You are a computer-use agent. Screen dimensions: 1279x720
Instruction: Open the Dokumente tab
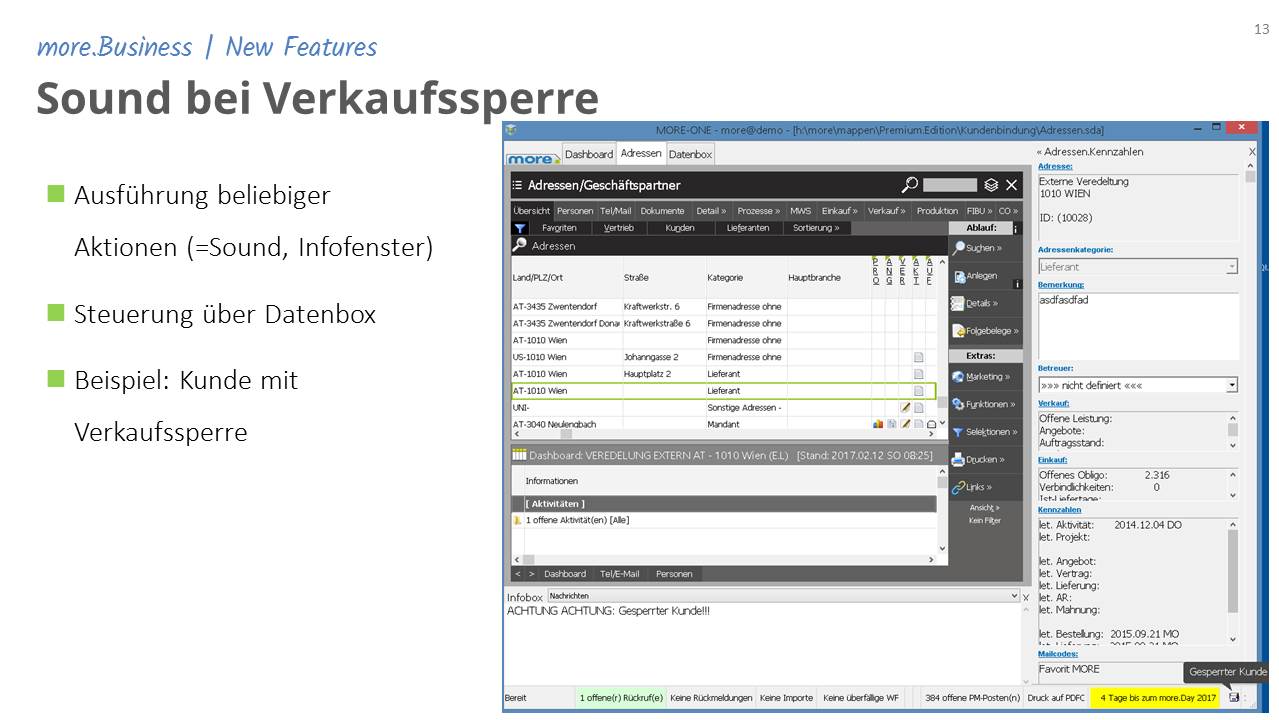(x=663, y=211)
